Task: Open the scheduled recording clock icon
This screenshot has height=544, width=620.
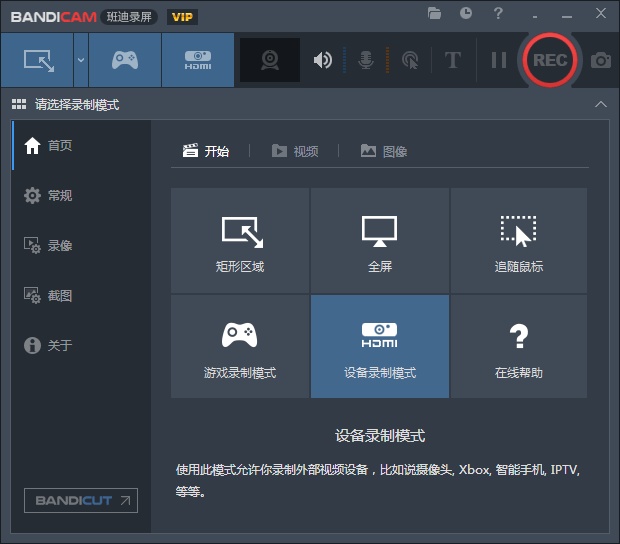Action: click(466, 13)
